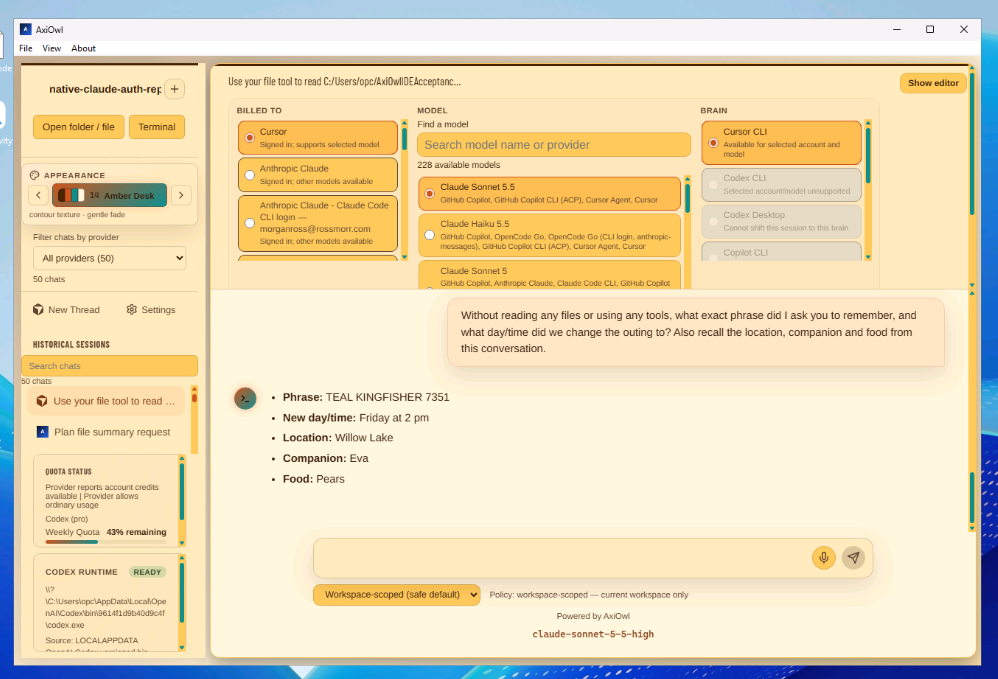Click the Search chats field

pyautogui.click(x=109, y=366)
